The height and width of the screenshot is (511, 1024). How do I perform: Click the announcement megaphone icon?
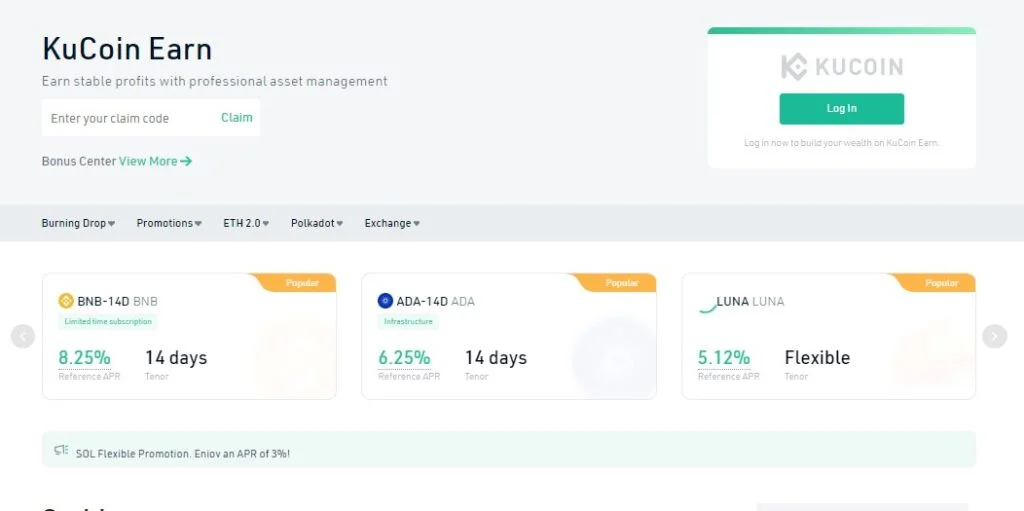click(x=61, y=450)
